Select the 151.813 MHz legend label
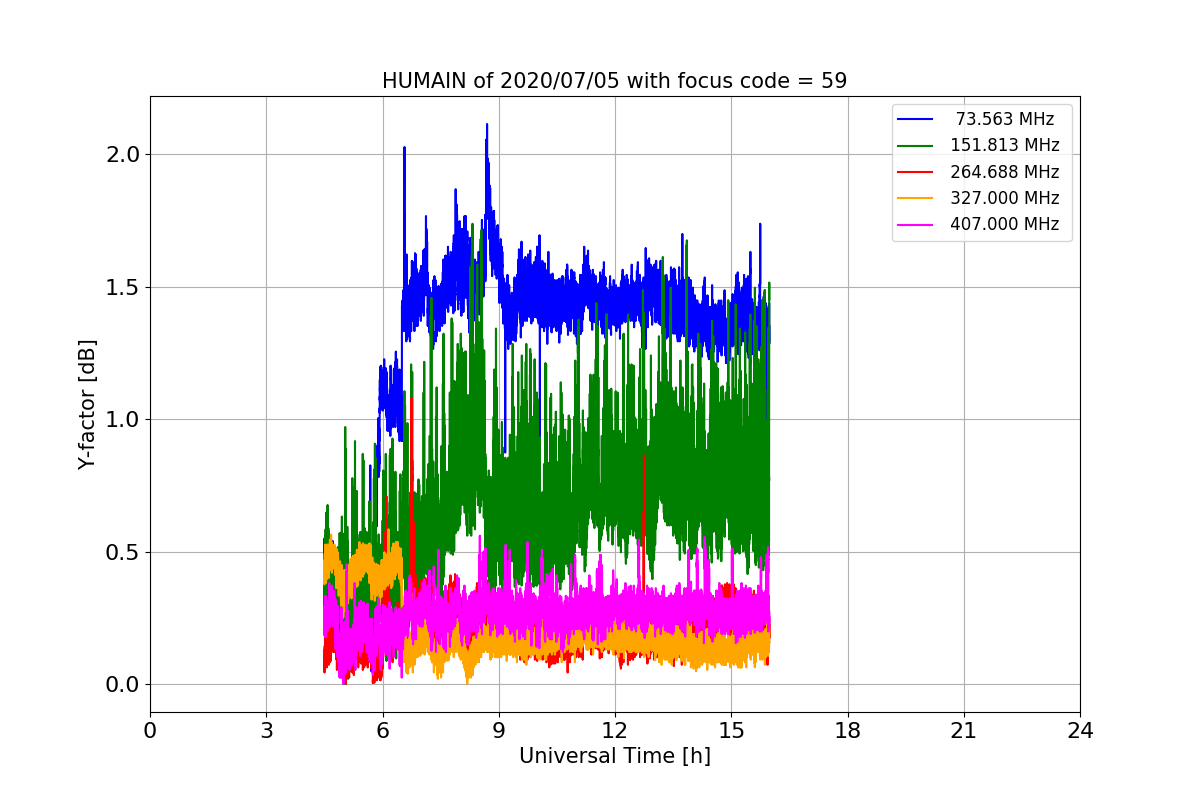The width and height of the screenshot is (1200, 800). coord(1004,145)
